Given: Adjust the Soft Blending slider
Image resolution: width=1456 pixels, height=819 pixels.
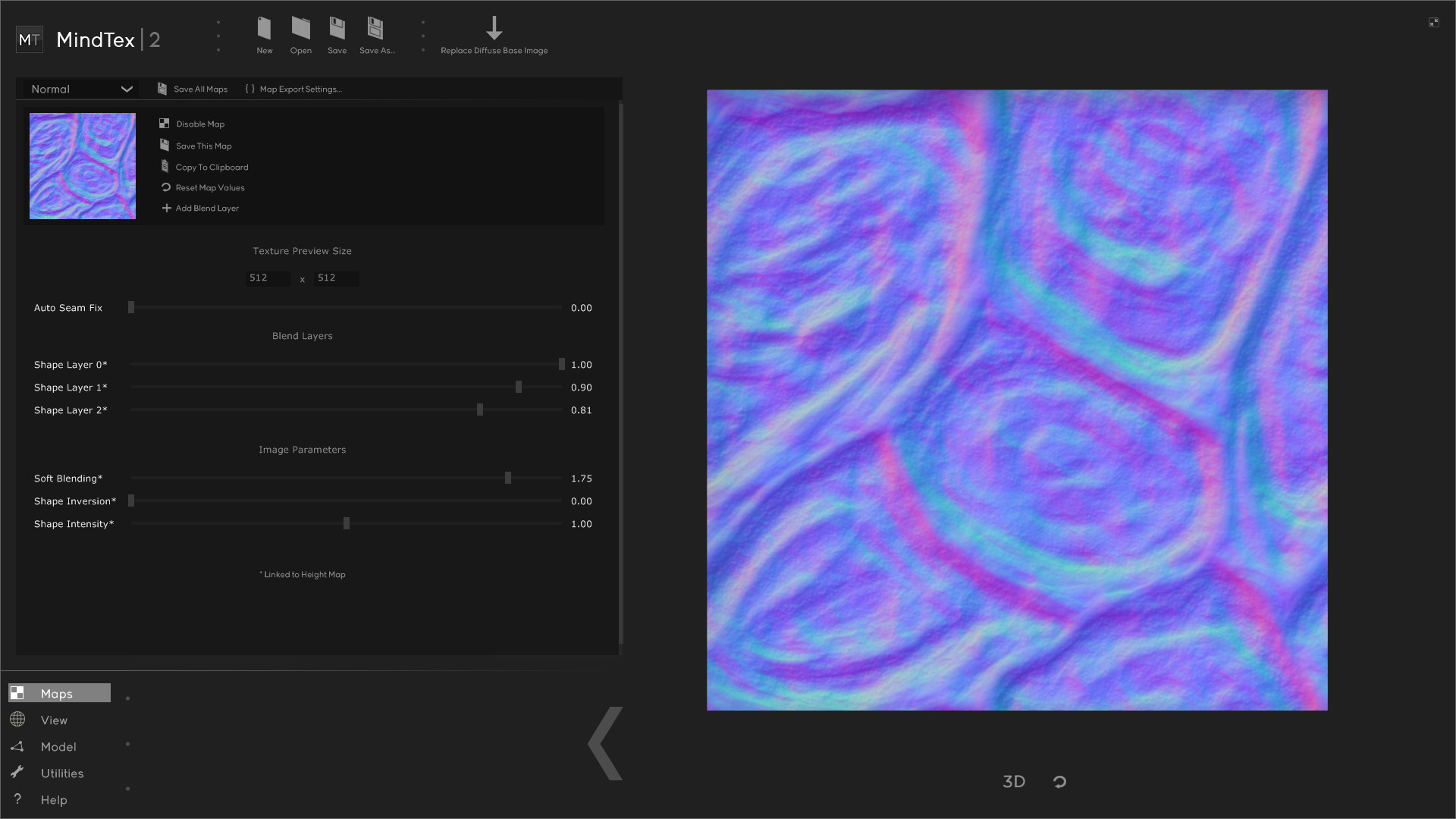Looking at the screenshot, I should [x=507, y=478].
